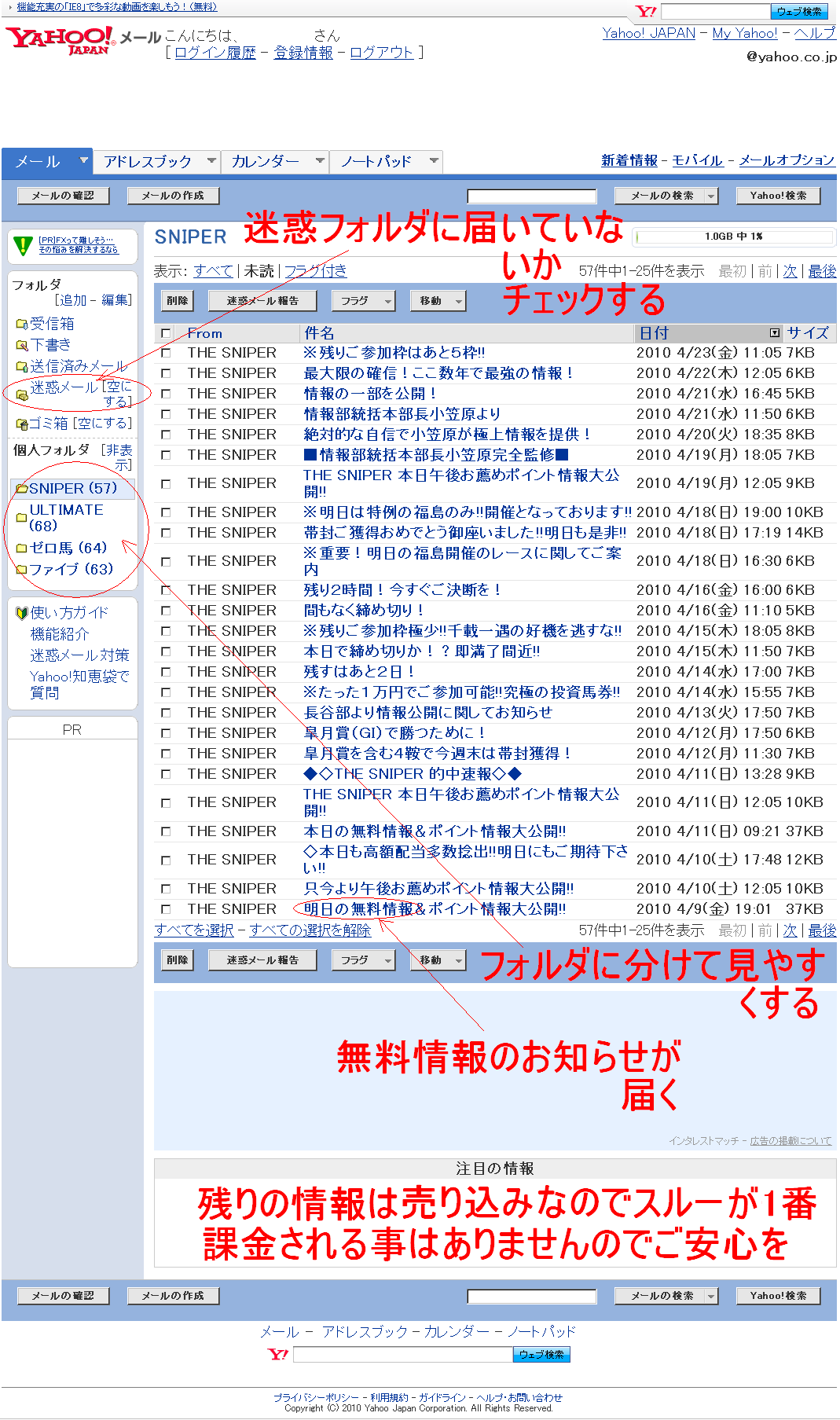Open the 迷惑メール spam folder icon
This screenshot has width=840, height=1420.
(22, 394)
